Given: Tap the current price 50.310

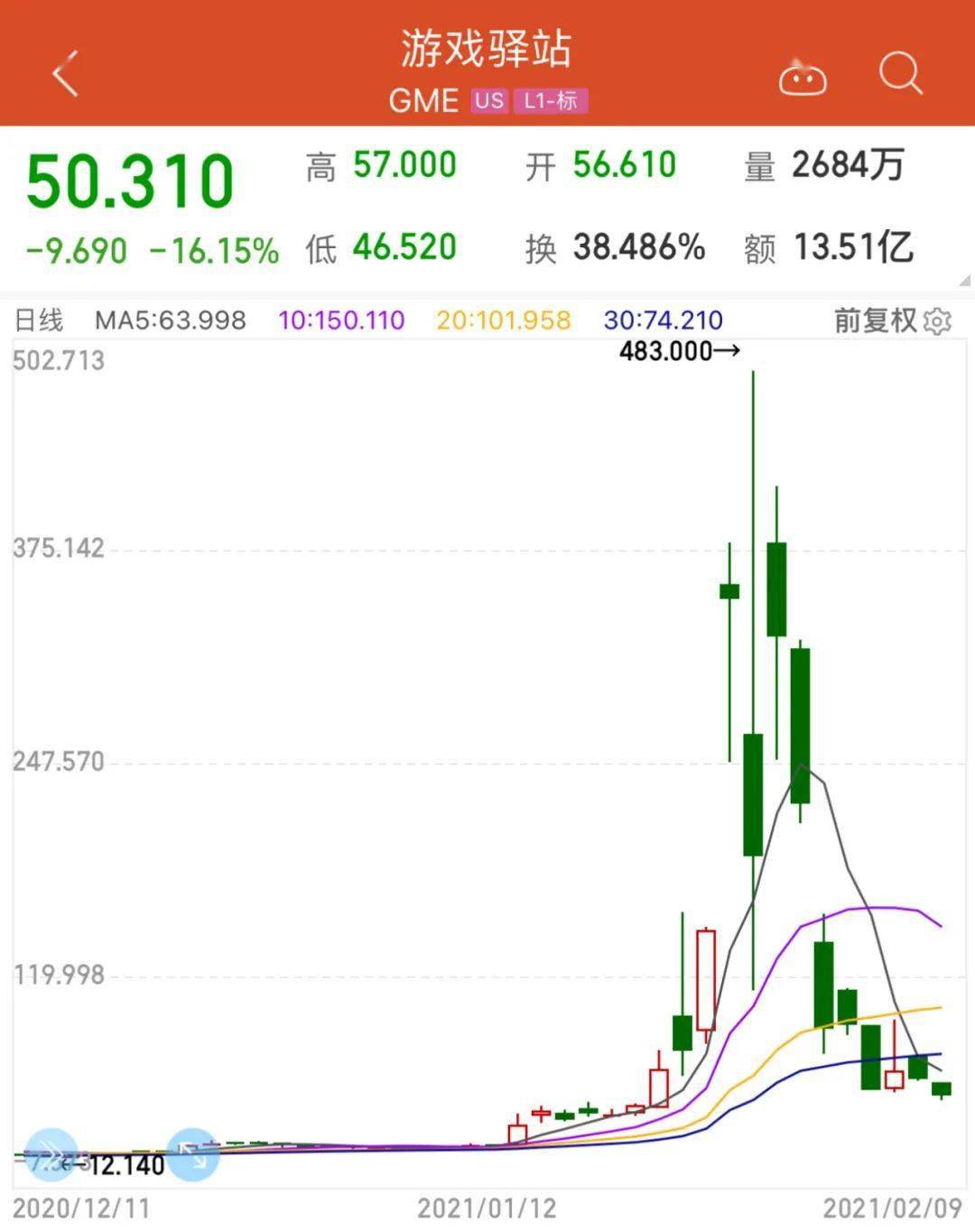Looking at the screenshot, I should coord(130,181).
